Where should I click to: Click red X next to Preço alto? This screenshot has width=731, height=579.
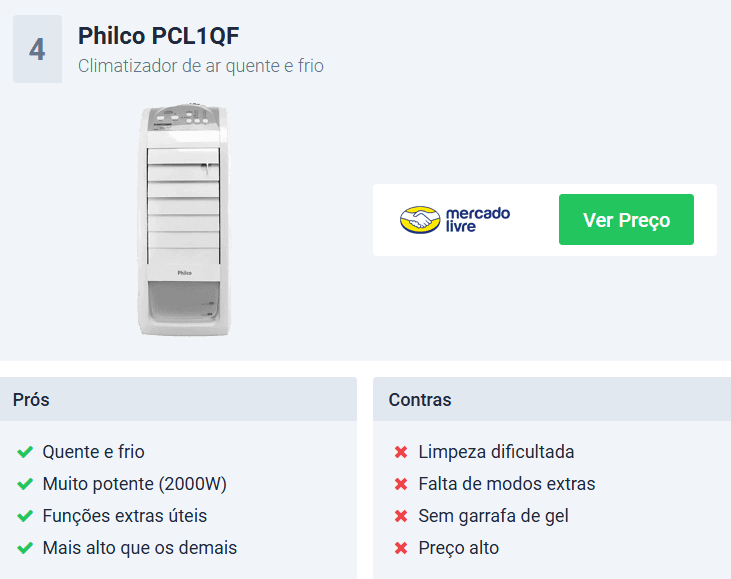(401, 548)
